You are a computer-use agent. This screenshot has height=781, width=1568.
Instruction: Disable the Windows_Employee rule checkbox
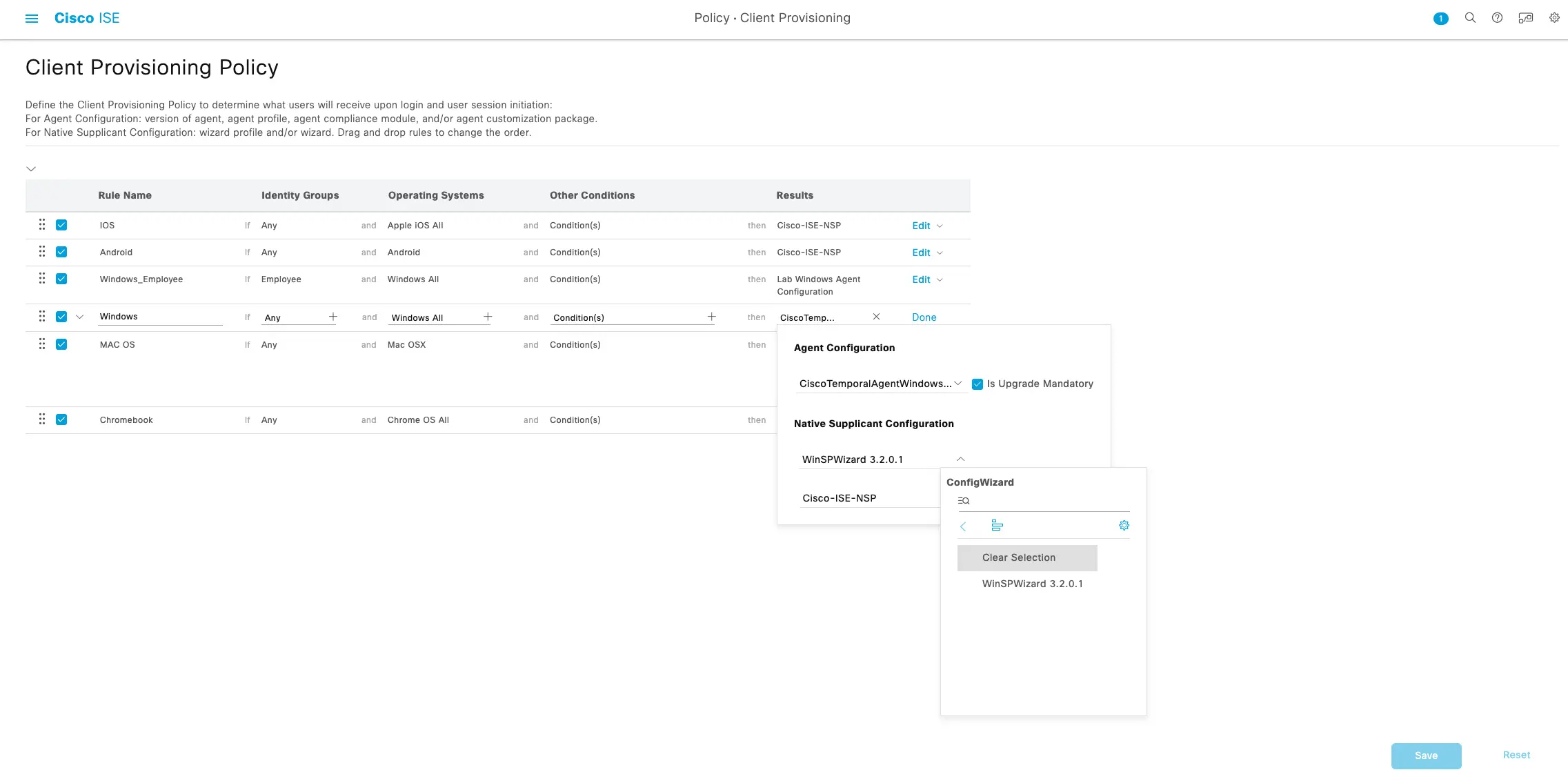point(61,279)
